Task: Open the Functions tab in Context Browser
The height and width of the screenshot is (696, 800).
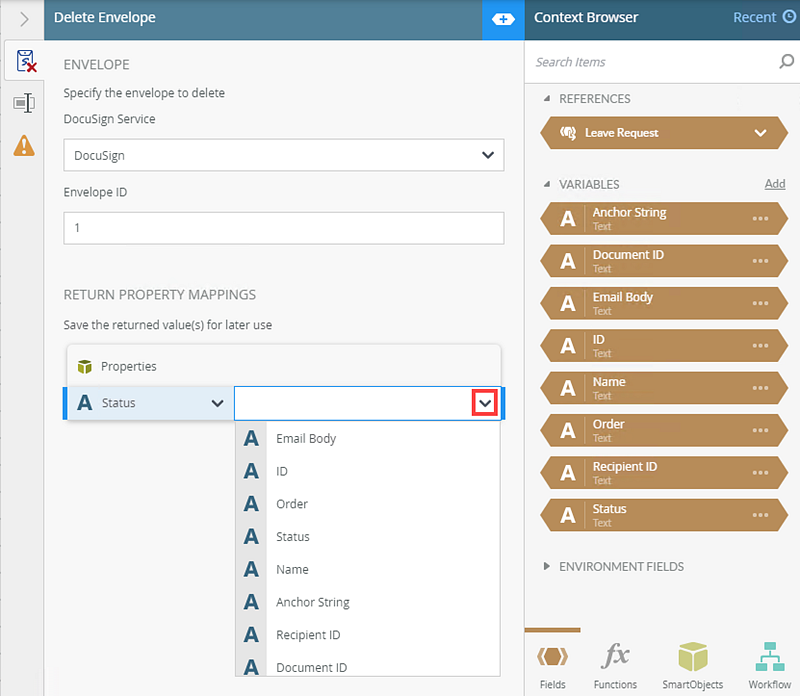Action: tap(615, 663)
